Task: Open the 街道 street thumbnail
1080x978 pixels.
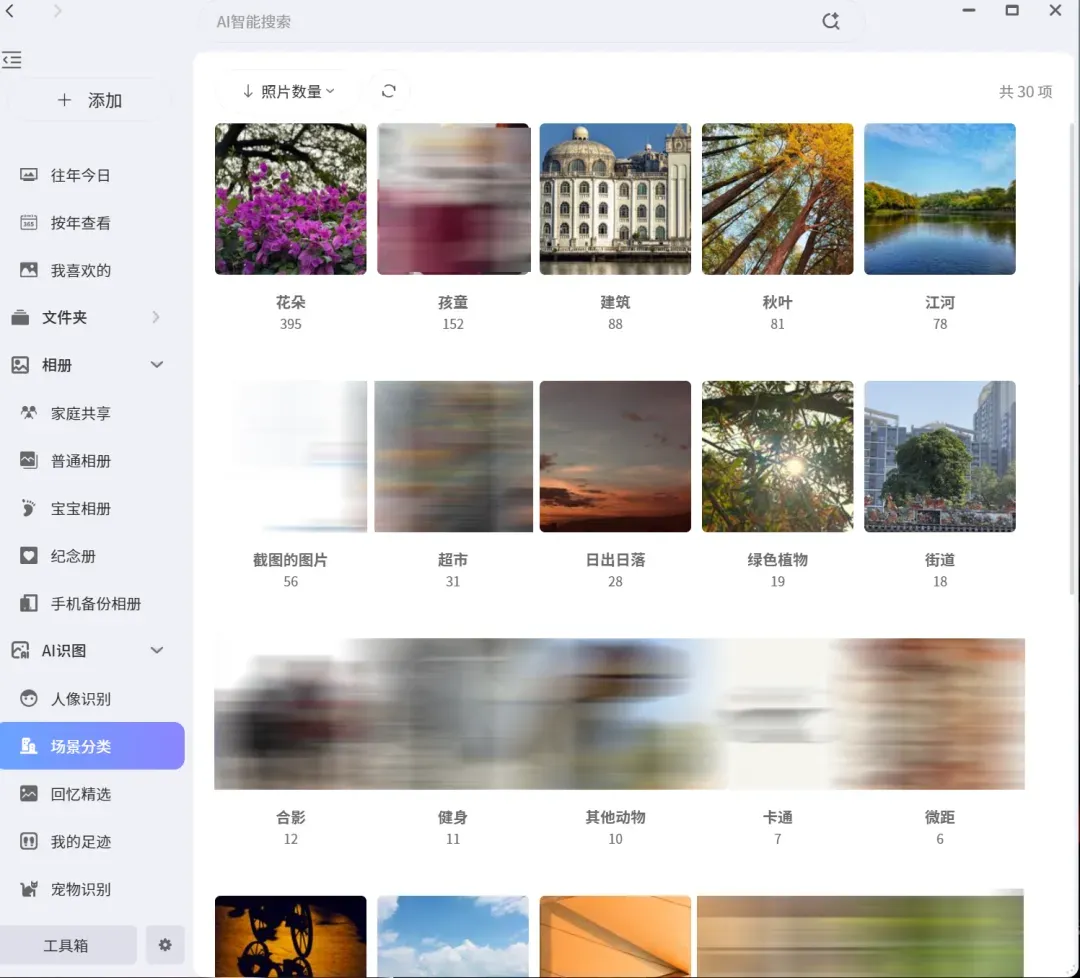Action: tap(939, 457)
